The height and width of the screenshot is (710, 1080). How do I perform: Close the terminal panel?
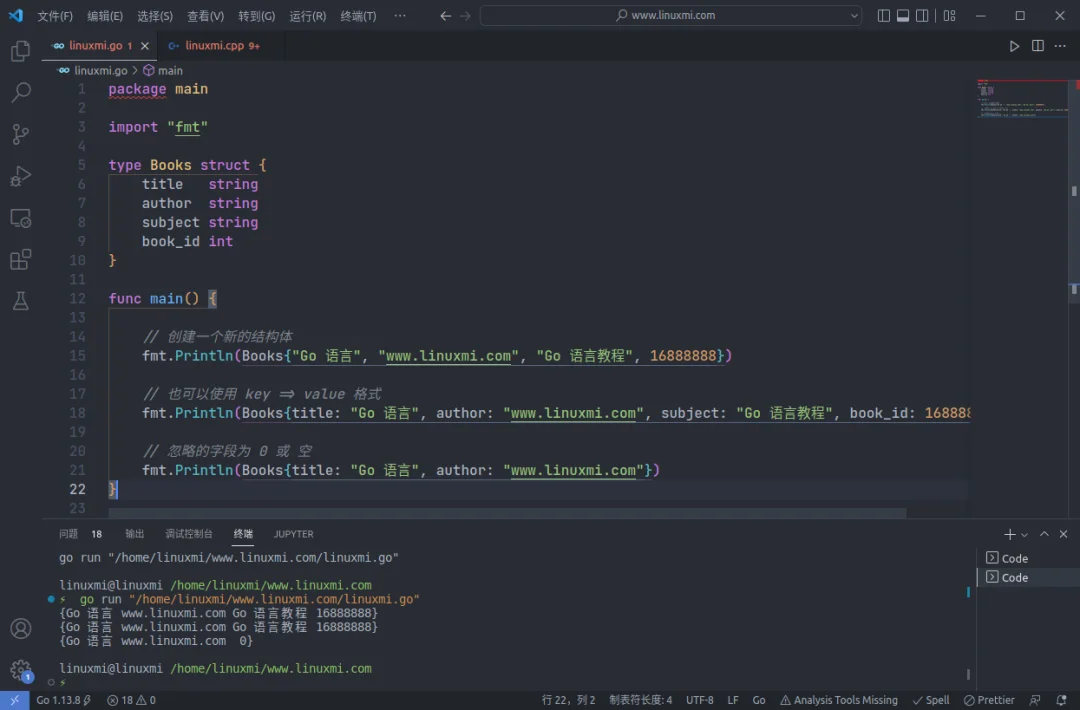[x=1063, y=534]
